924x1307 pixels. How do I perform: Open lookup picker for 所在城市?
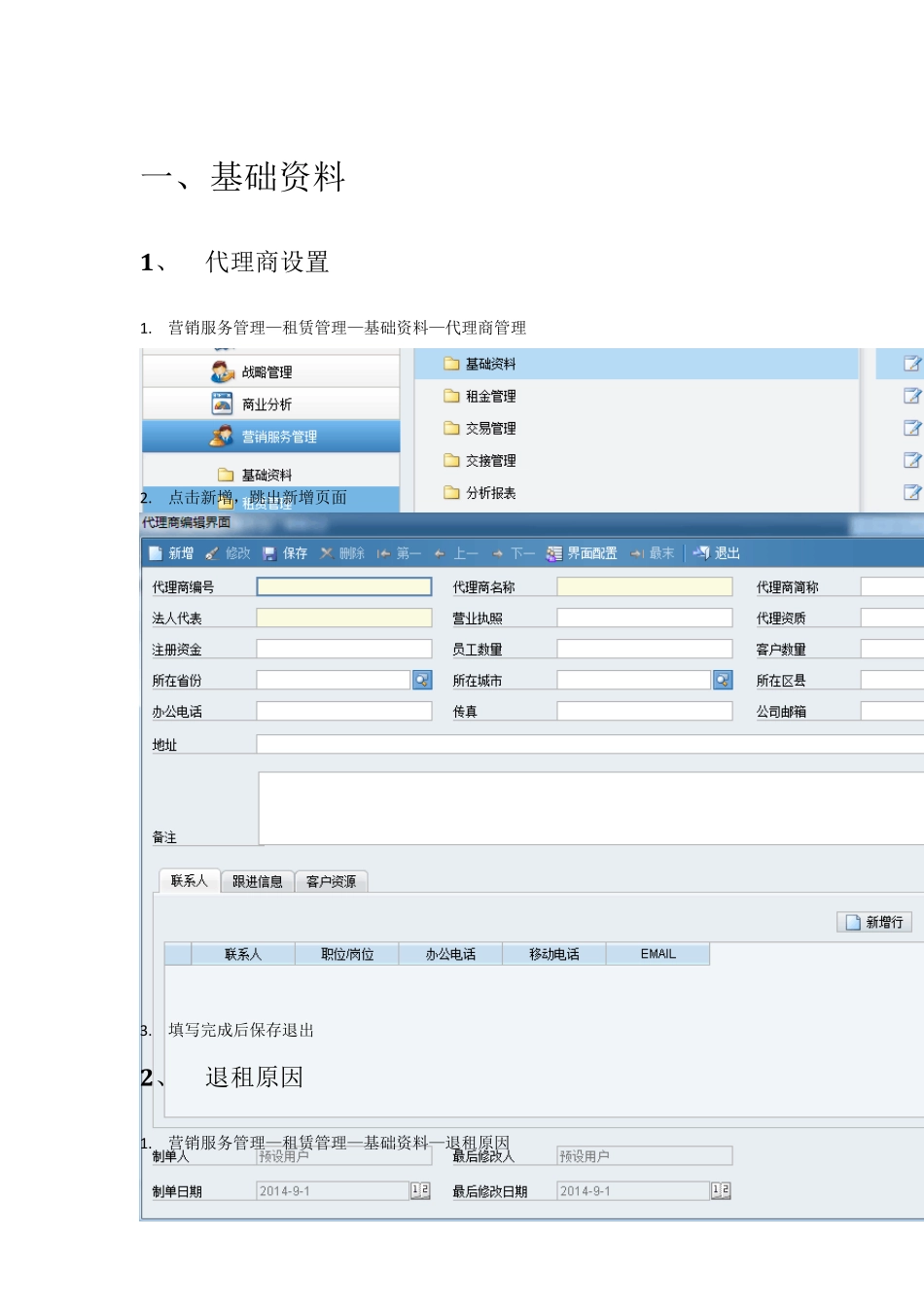[723, 680]
